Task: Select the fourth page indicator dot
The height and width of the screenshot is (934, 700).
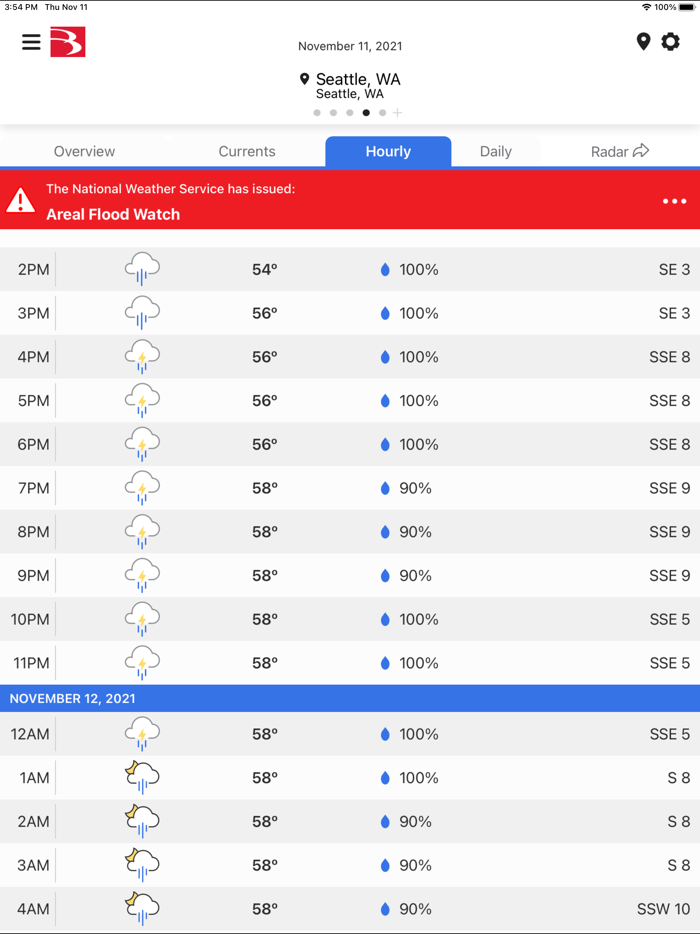Action: 365,113
